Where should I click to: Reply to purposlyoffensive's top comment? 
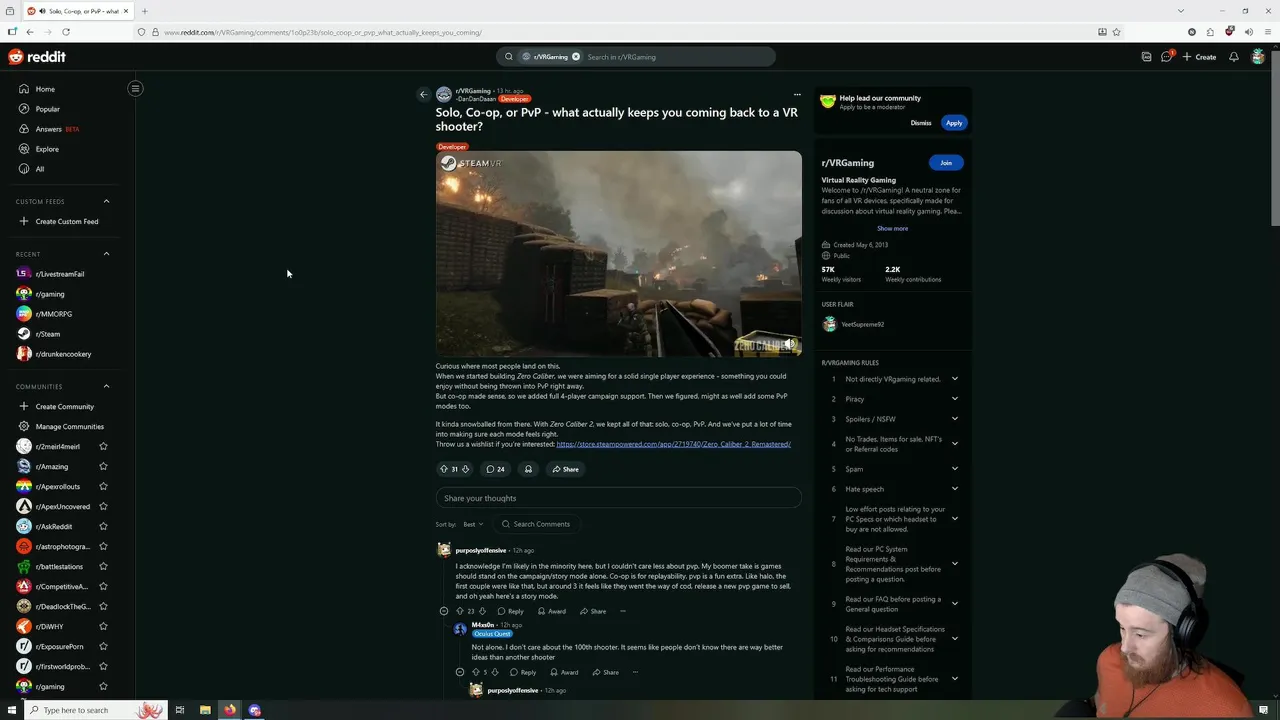[x=511, y=611]
